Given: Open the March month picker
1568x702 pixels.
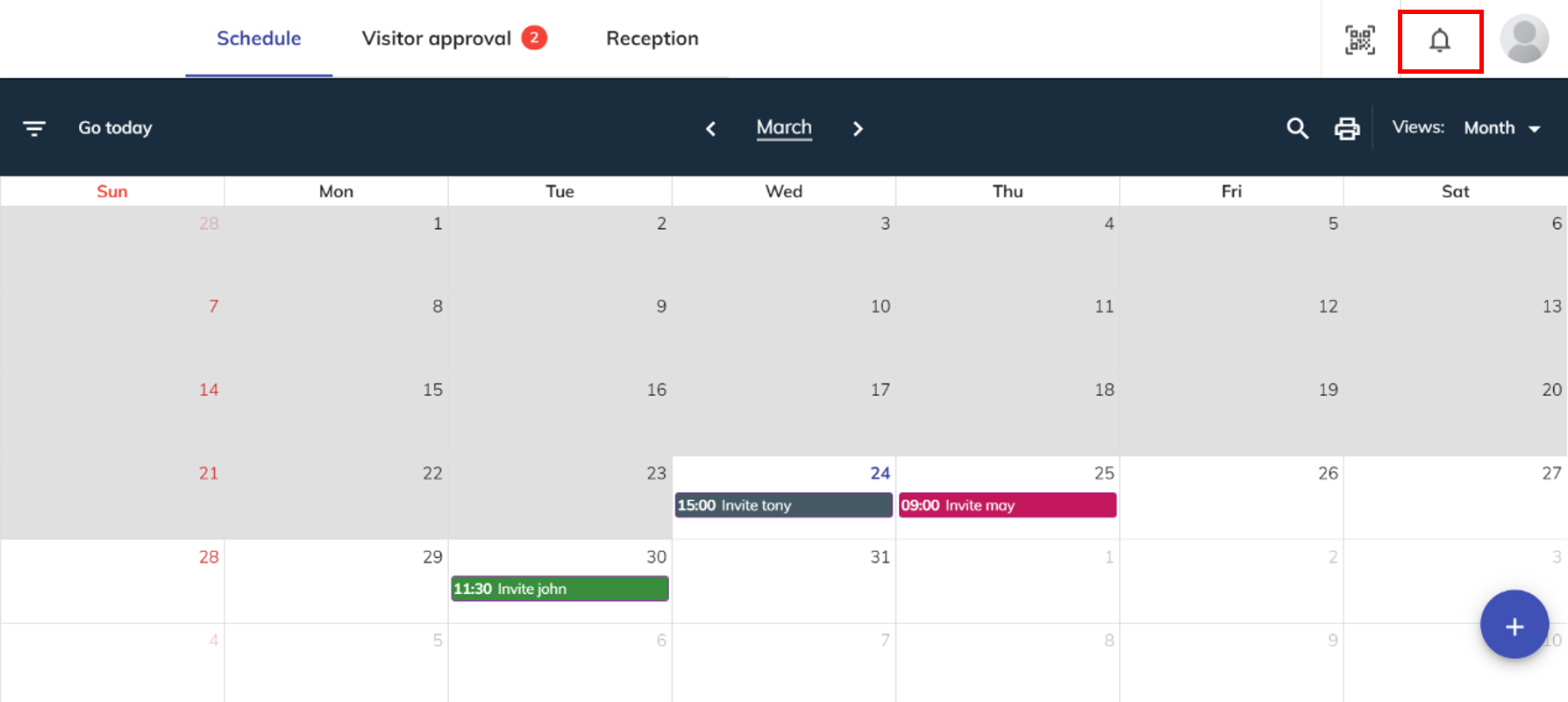Looking at the screenshot, I should (784, 127).
